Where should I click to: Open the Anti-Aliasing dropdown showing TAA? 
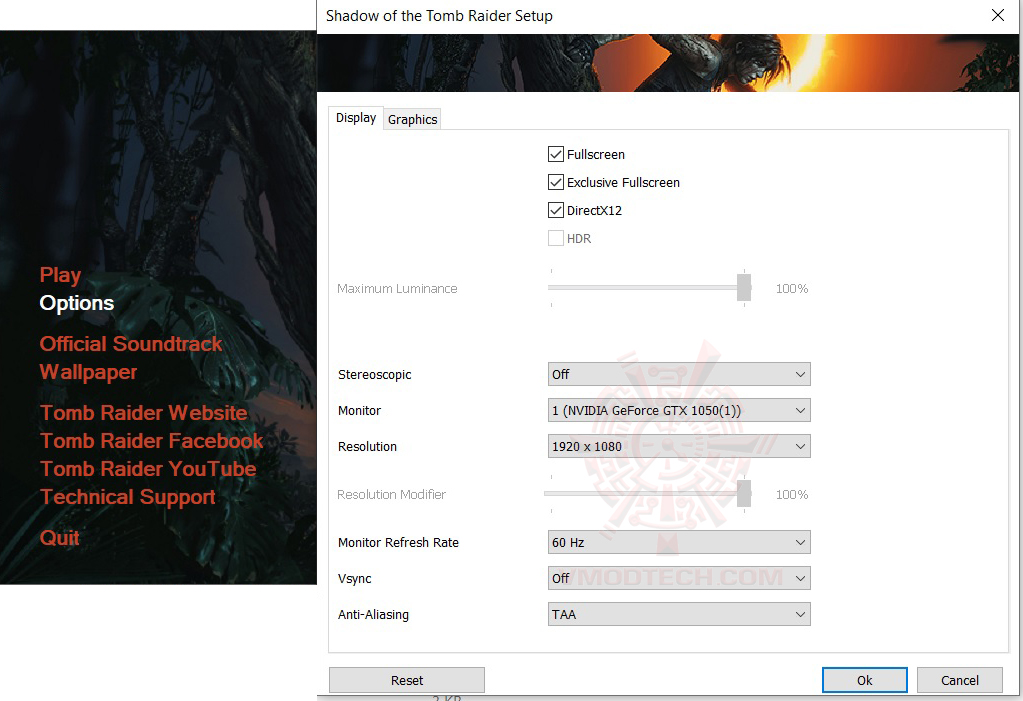[x=679, y=614]
